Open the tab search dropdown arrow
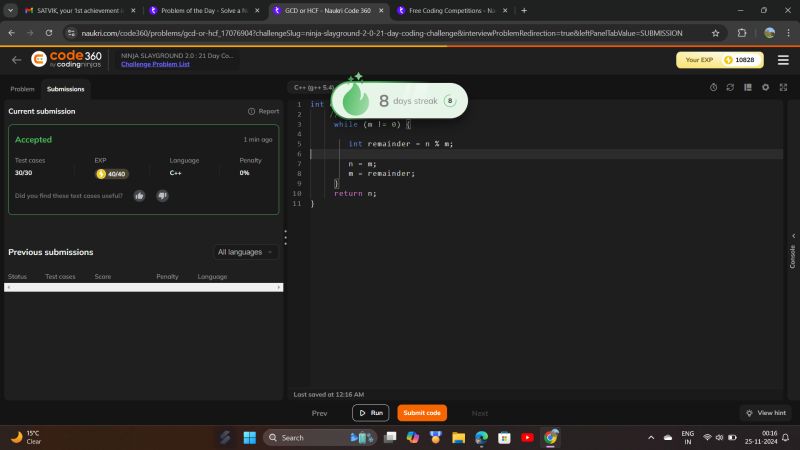The width and height of the screenshot is (800, 450). click(x=10, y=10)
